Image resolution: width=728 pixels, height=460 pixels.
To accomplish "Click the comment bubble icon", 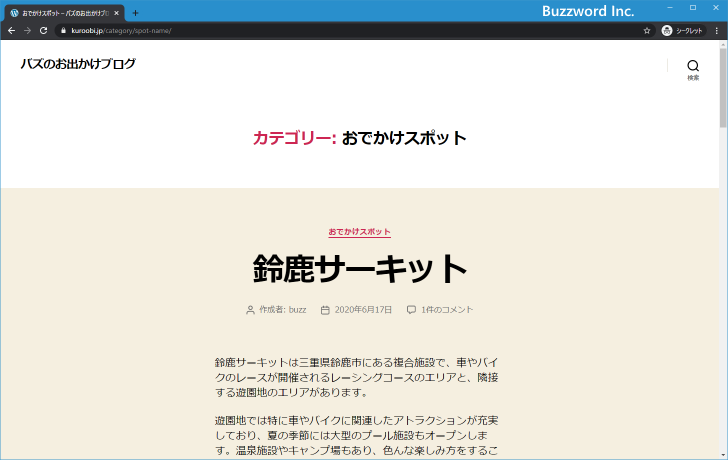I will [x=411, y=310].
